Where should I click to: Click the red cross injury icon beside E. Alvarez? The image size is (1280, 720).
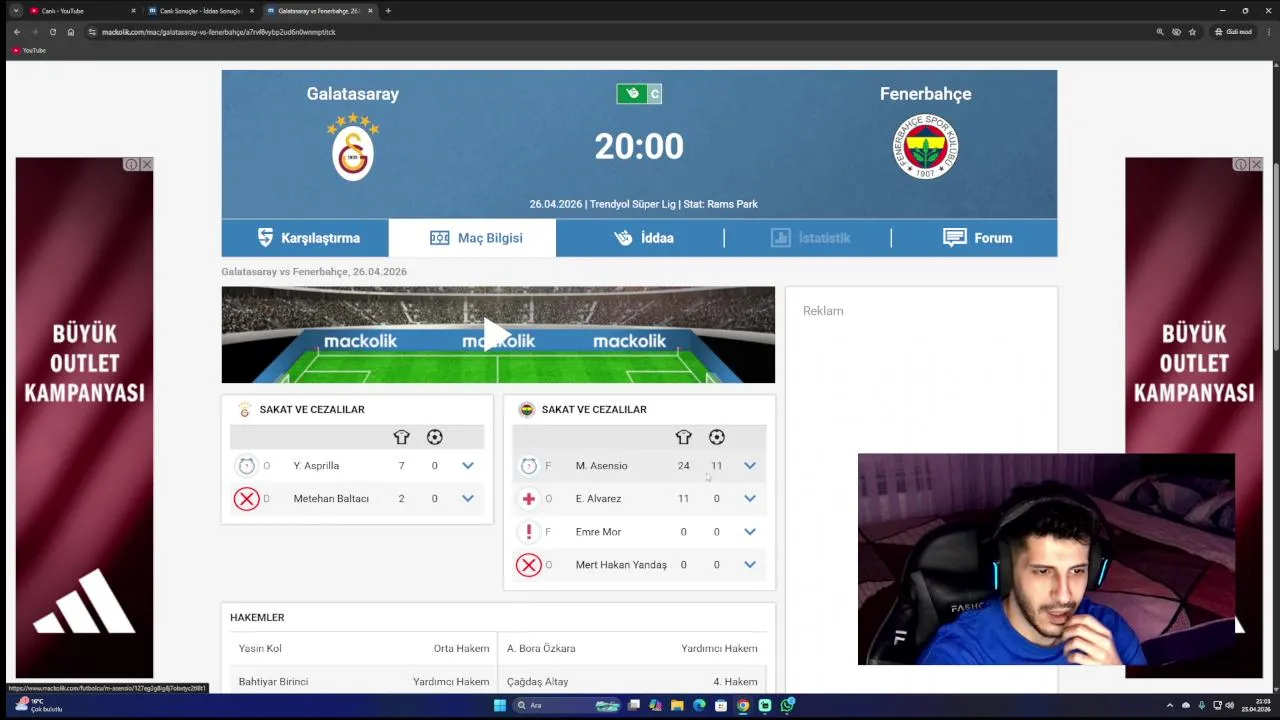(528, 499)
